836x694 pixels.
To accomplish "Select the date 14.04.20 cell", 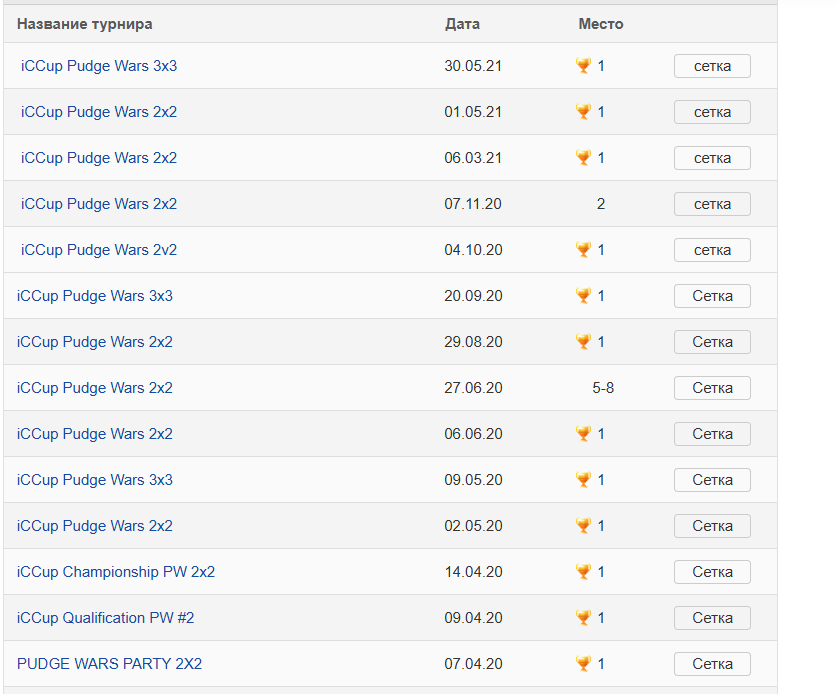I will (x=473, y=572).
